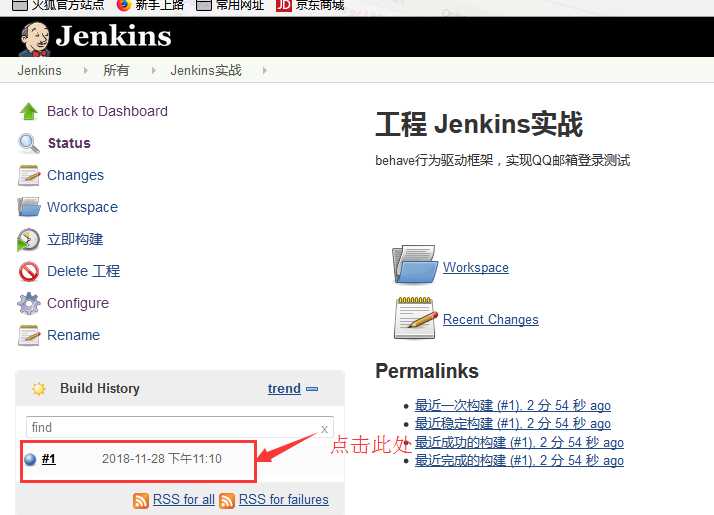Open the 最近一次构建 (#1) permalink
The width and height of the screenshot is (714, 515).
[513, 406]
